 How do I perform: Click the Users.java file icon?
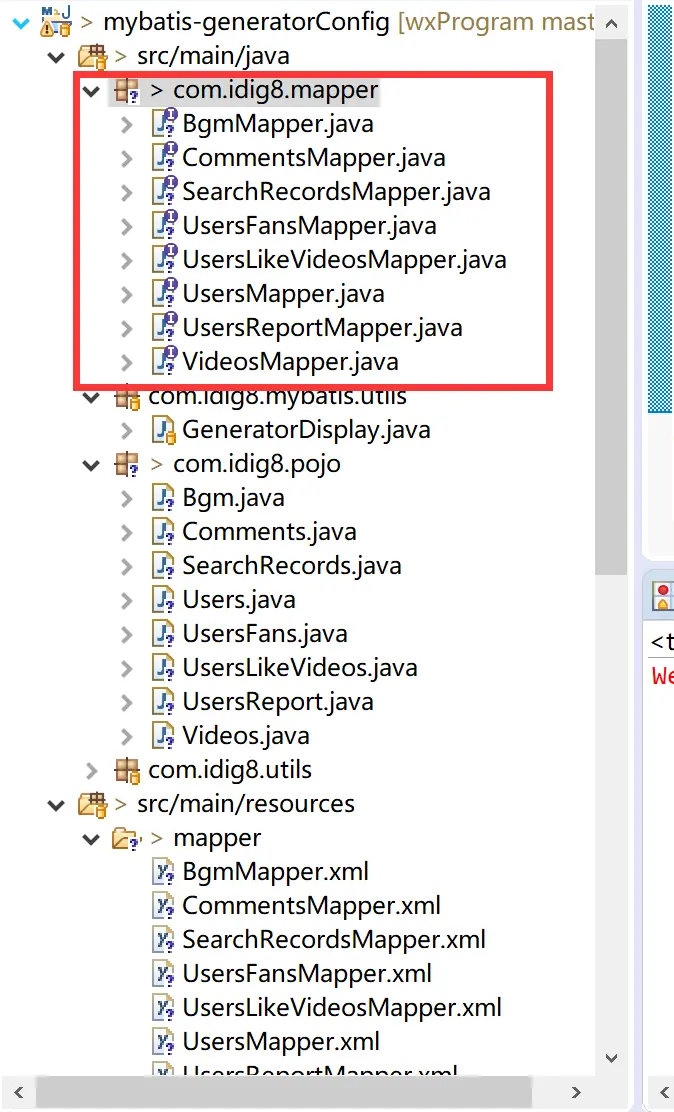164,600
